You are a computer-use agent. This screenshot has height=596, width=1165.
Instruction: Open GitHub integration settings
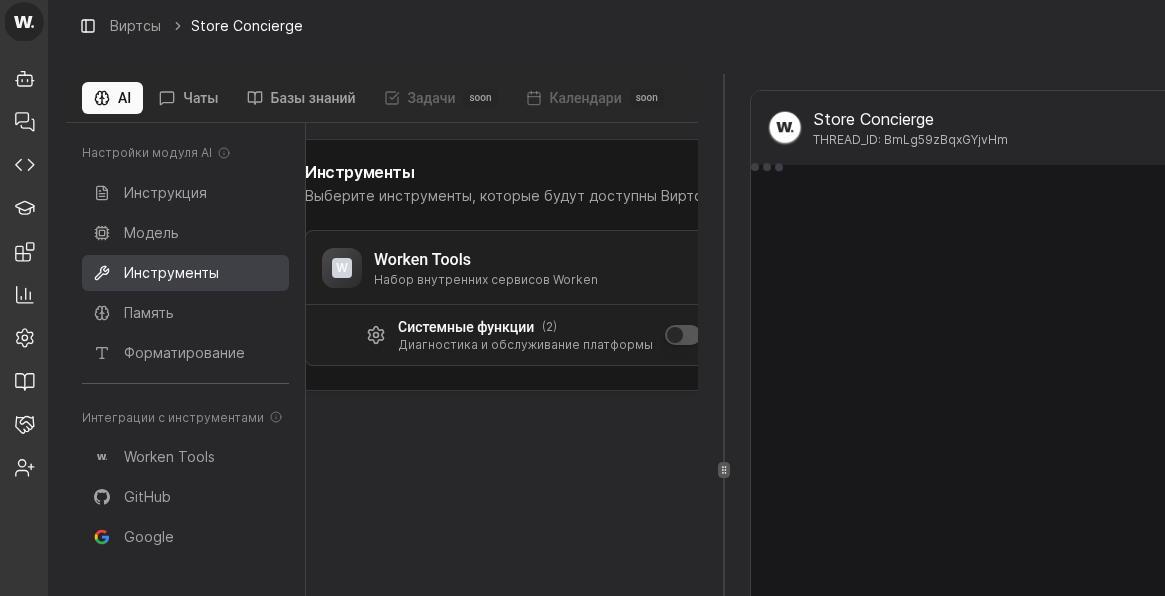[147, 497]
